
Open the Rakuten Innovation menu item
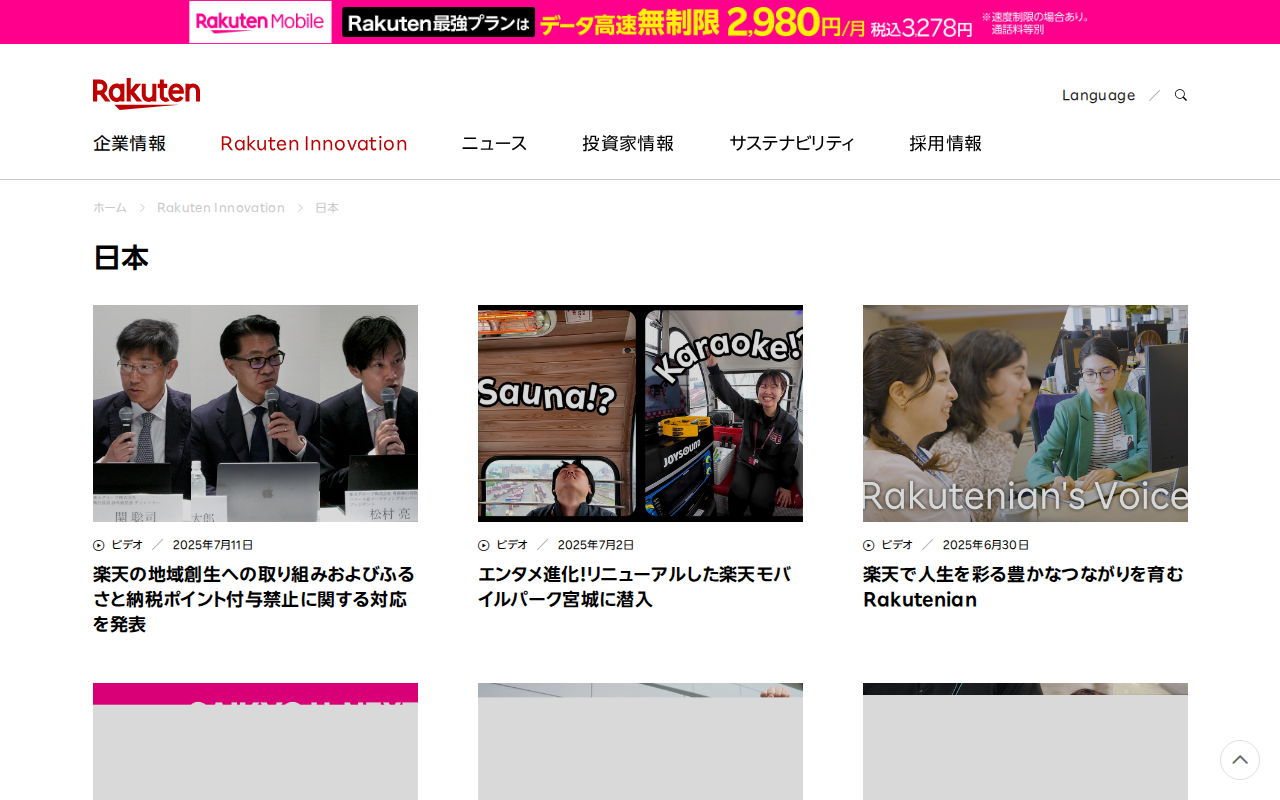tap(314, 143)
